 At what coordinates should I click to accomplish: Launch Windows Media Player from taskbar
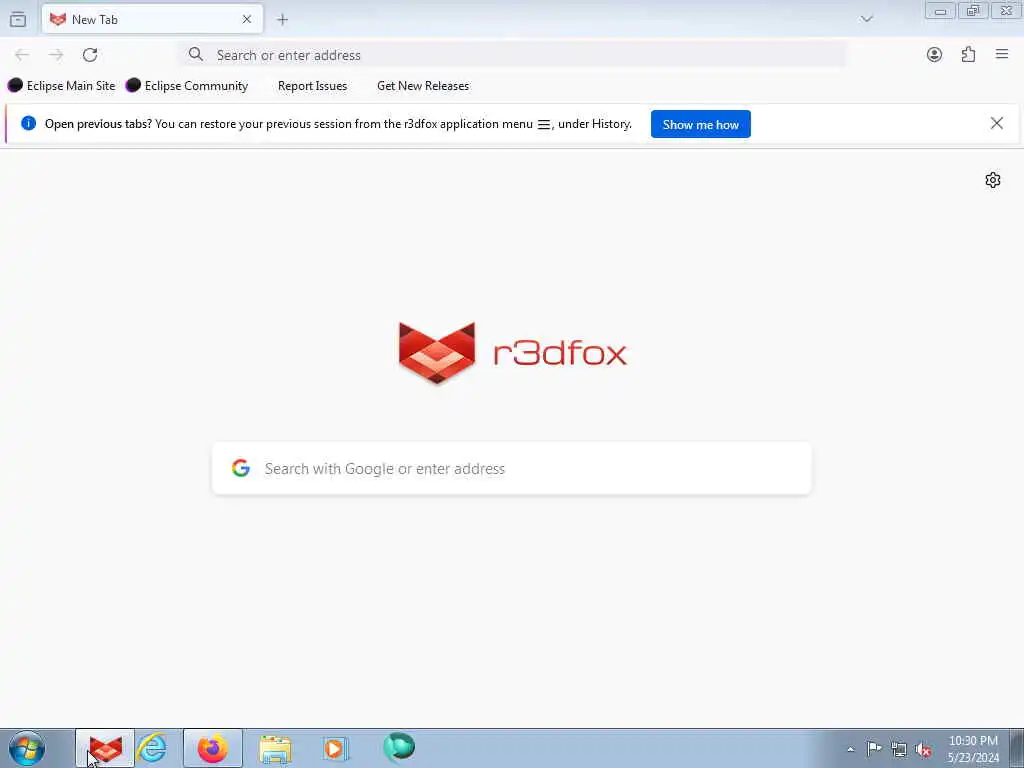tap(336, 748)
